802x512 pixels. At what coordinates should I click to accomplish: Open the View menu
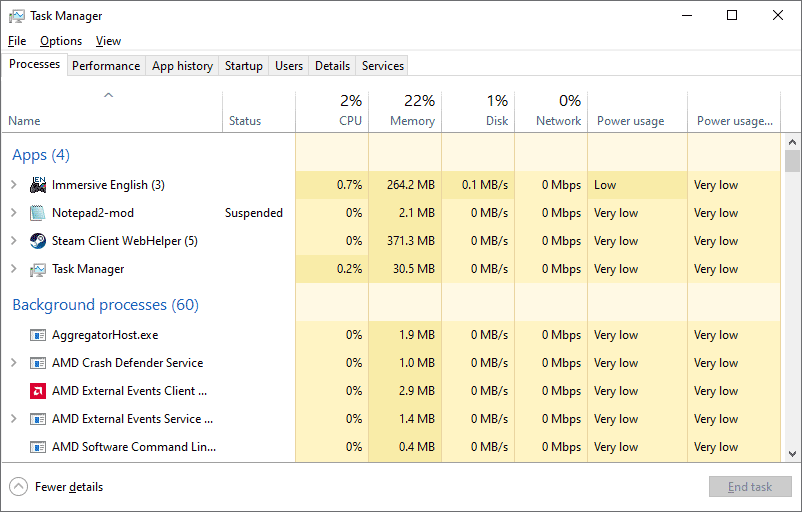click(x=108, y=41)
